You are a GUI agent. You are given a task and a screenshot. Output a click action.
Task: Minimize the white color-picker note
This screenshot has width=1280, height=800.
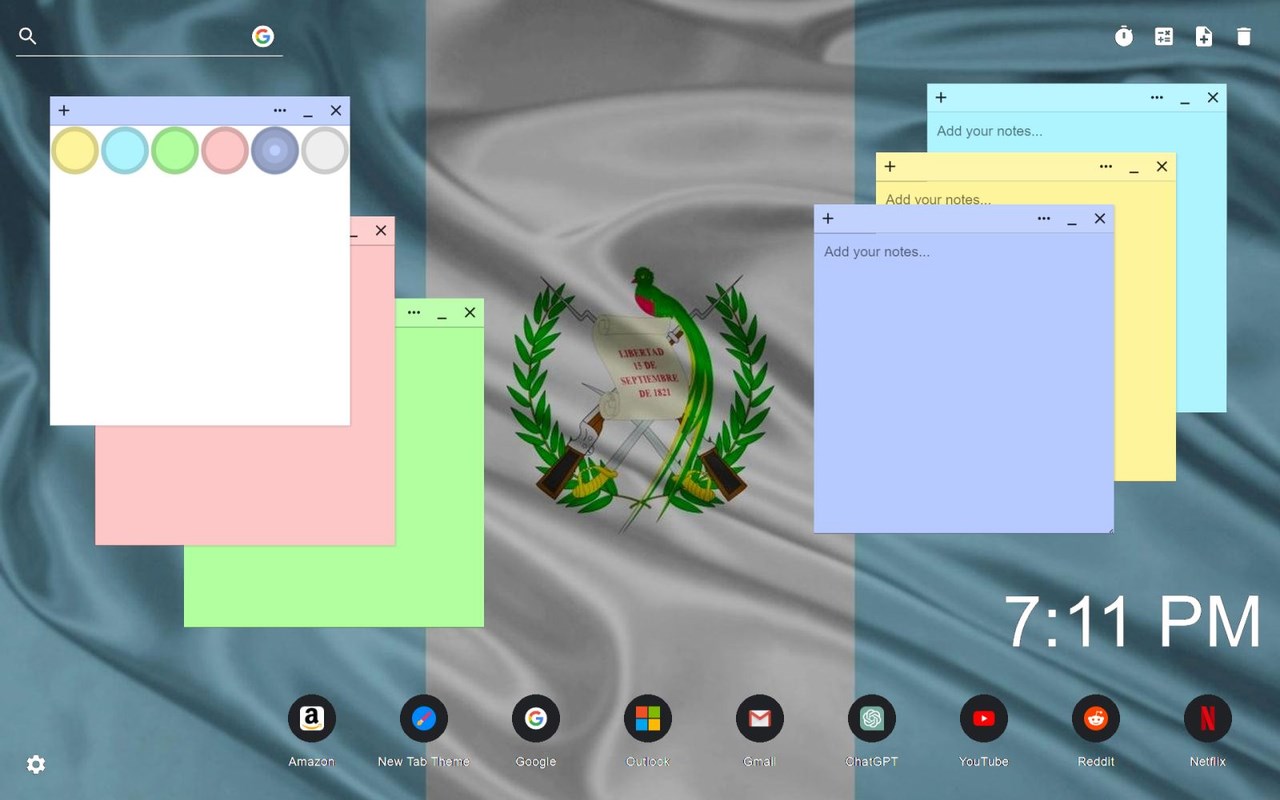[308, 112]
